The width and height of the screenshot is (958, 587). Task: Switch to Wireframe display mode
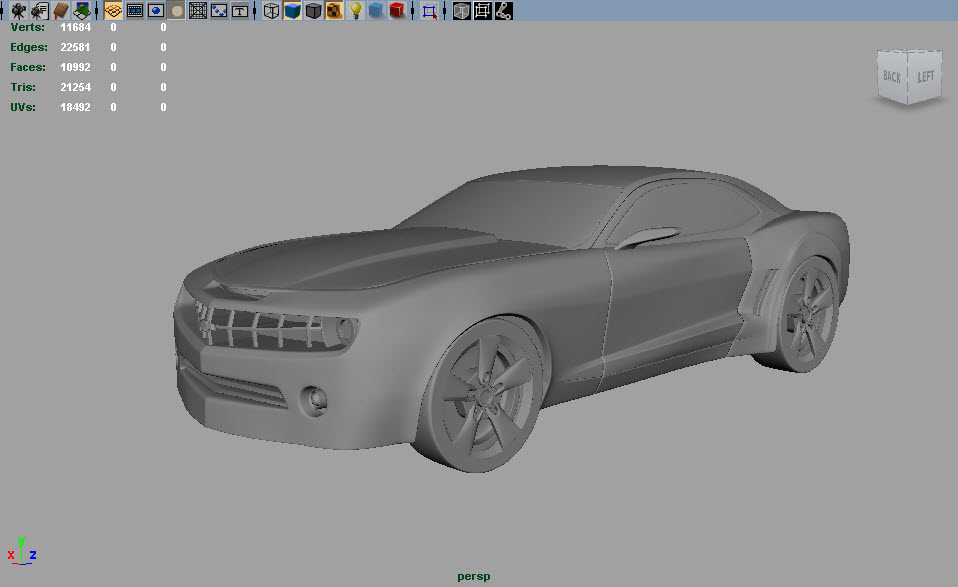coord(271,10)
